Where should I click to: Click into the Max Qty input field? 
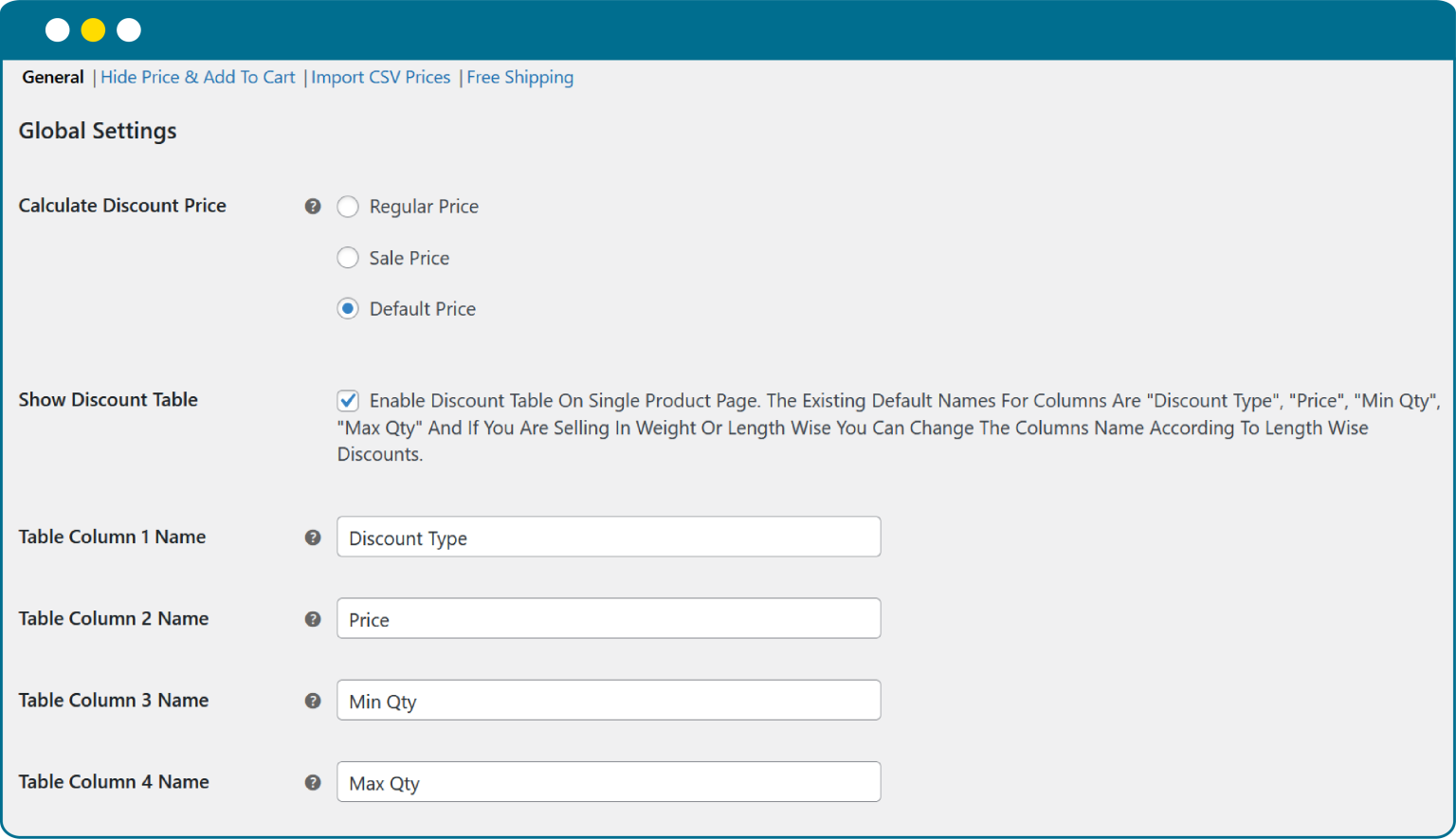click(x=609, y=782)
